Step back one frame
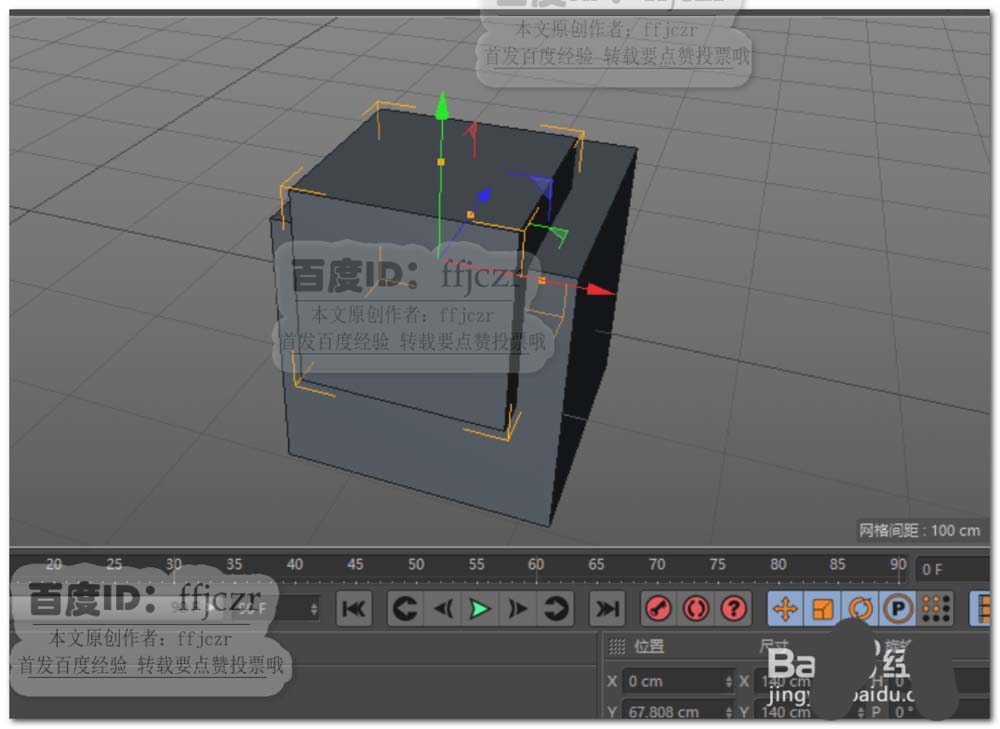 (443, 609)
